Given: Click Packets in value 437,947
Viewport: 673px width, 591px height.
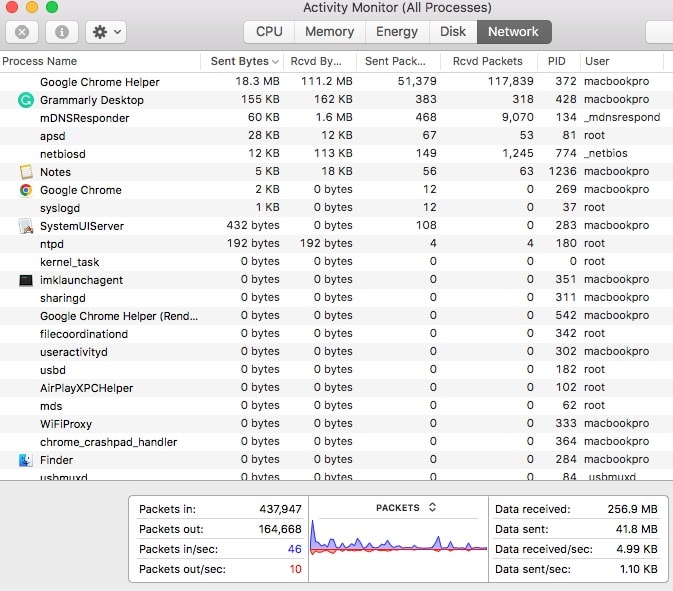Looking at the screenshot, I should (280, 509).
